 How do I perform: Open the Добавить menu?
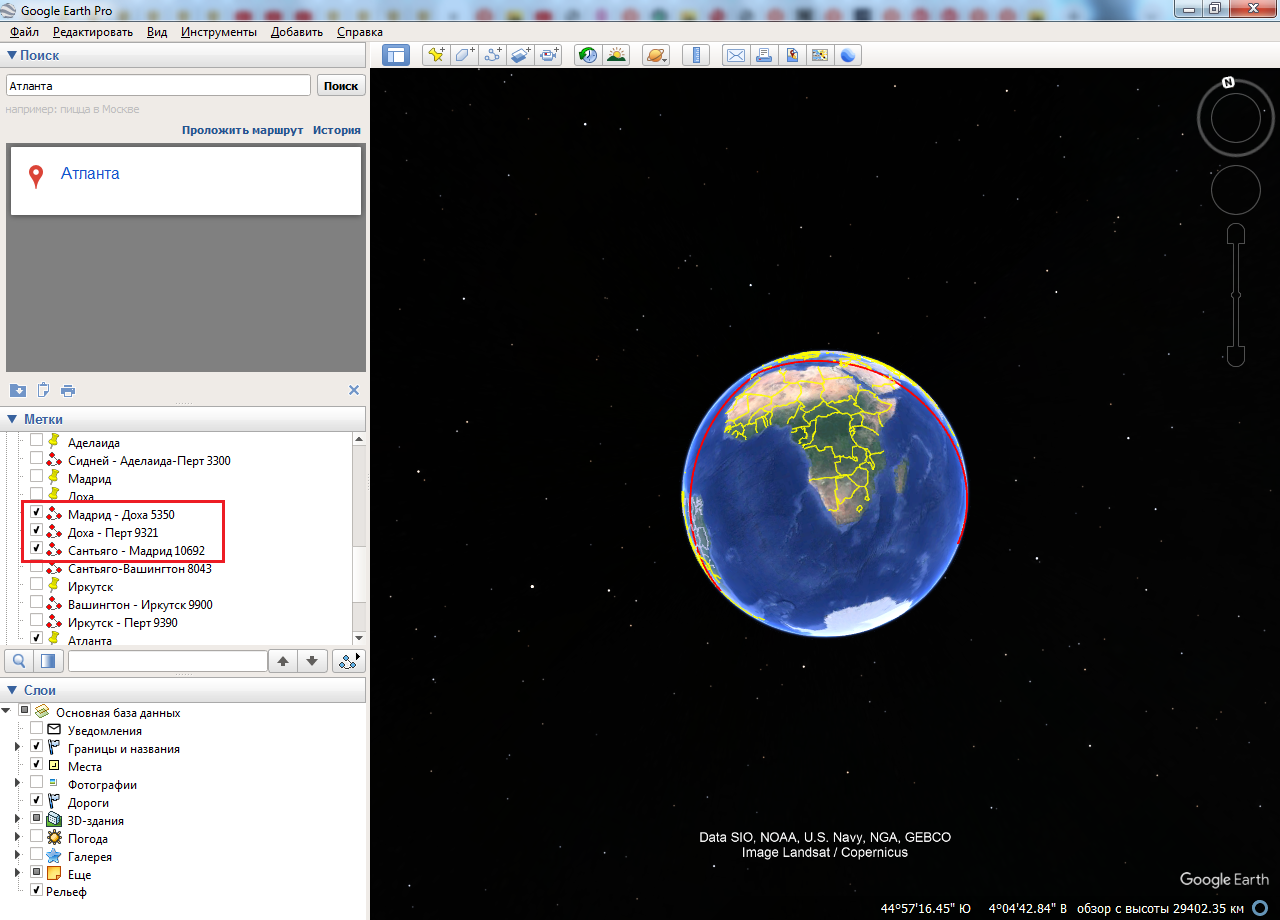click(x=296, y=32)
